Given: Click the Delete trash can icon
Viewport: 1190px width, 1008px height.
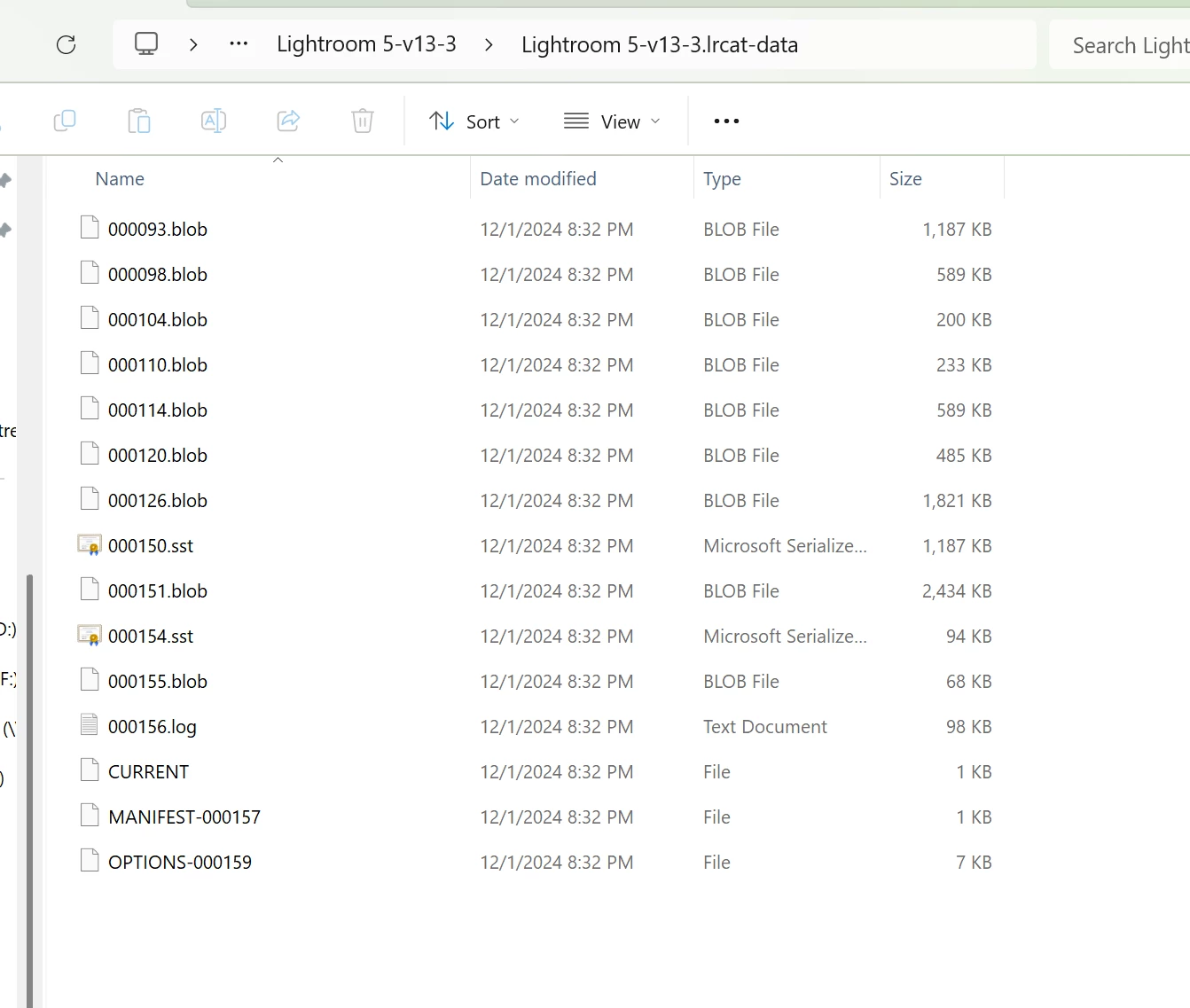Looking at the screenshot, I should [363, 121].
